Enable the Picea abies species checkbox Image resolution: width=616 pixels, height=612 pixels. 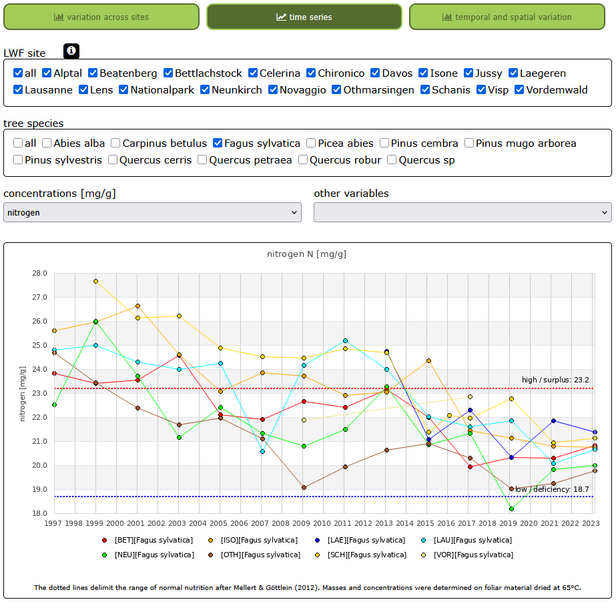tap(313, 143)
